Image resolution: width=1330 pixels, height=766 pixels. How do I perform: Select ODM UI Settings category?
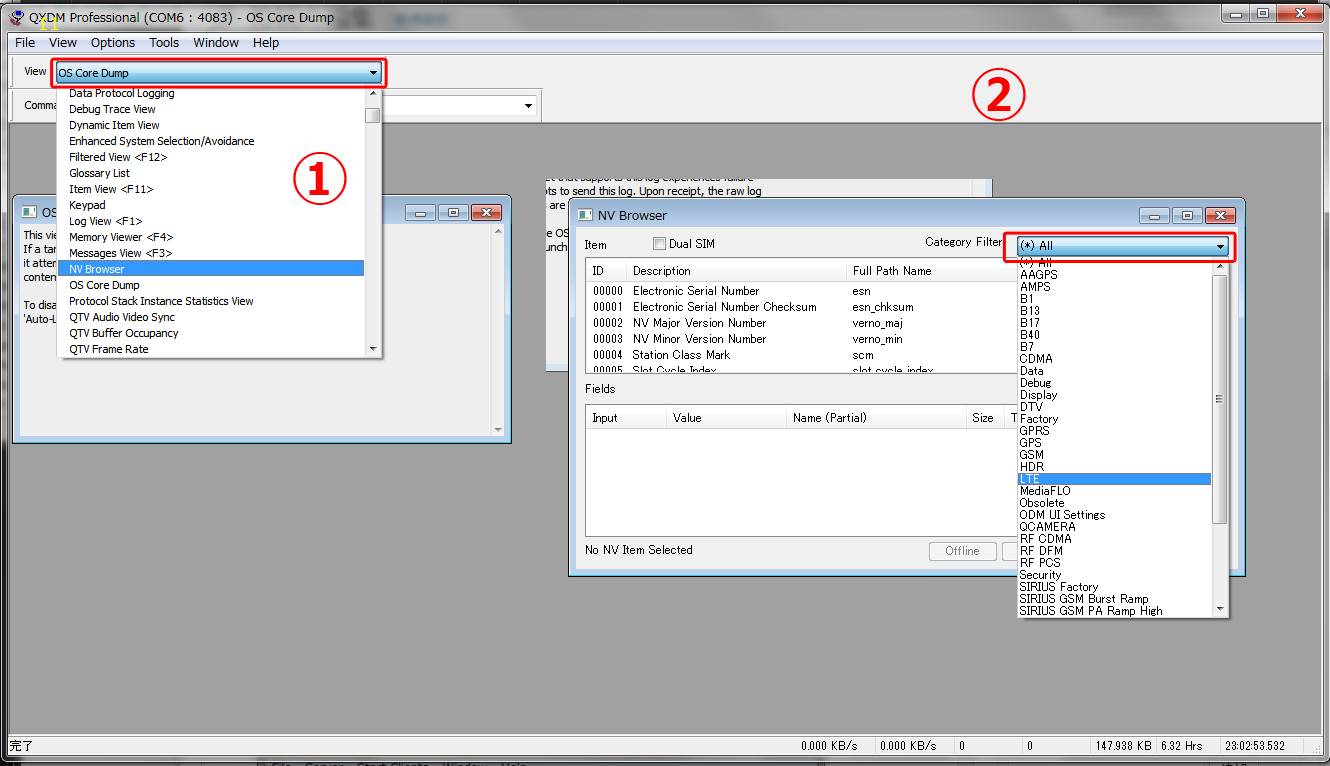pos(1062,515)
